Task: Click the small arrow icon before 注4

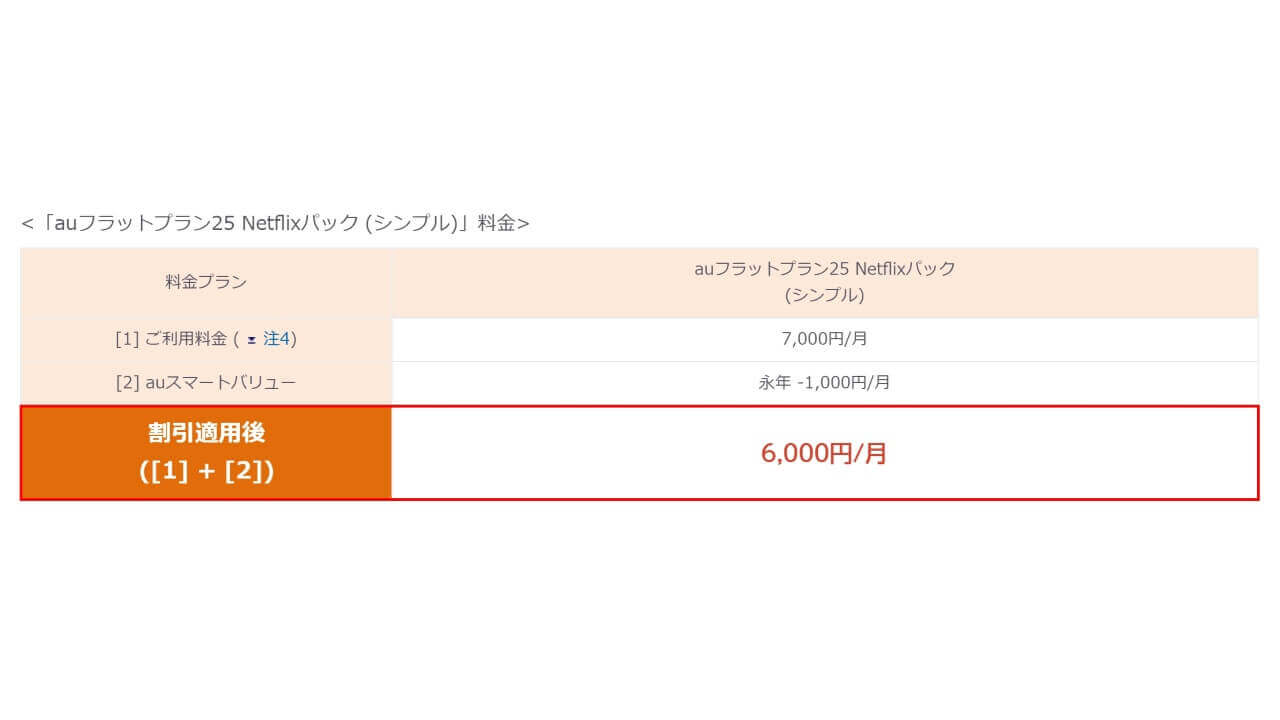Action: 252,340
